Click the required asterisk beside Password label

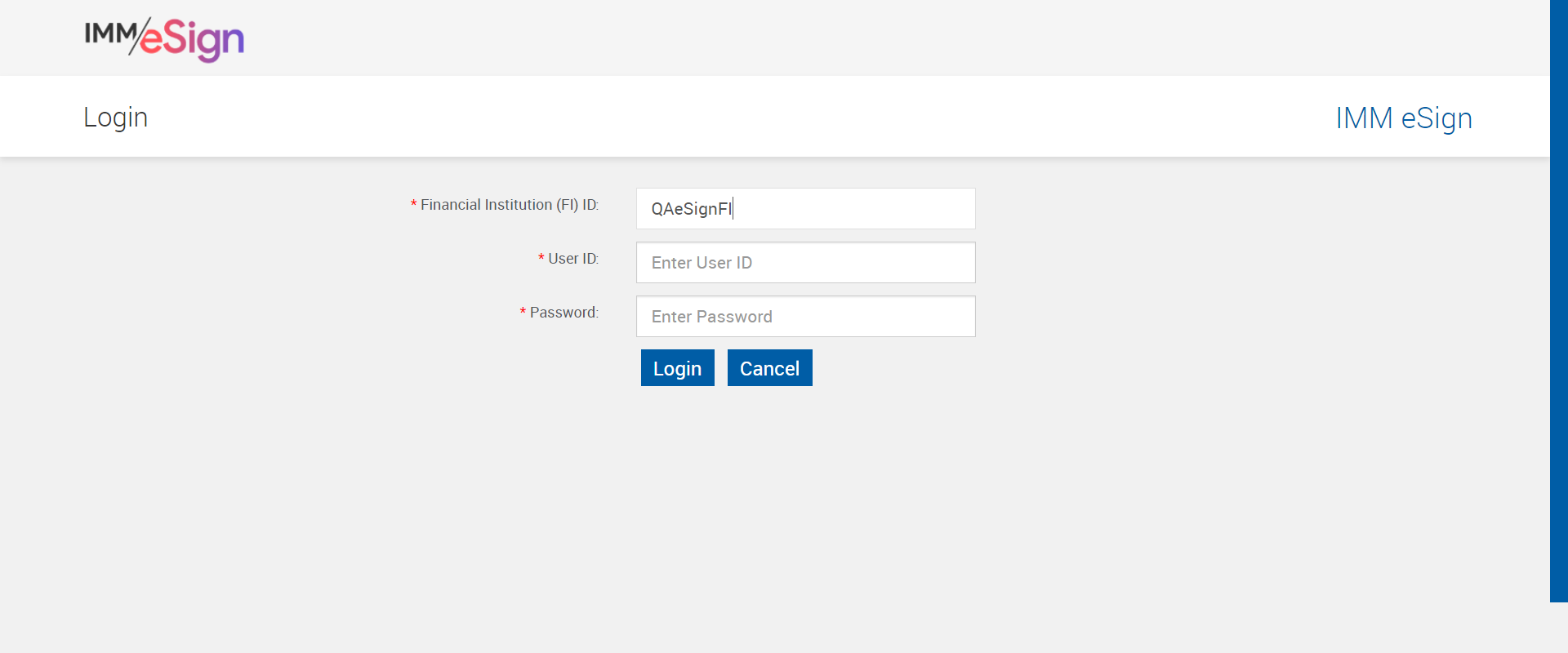[x=523, y=313]
